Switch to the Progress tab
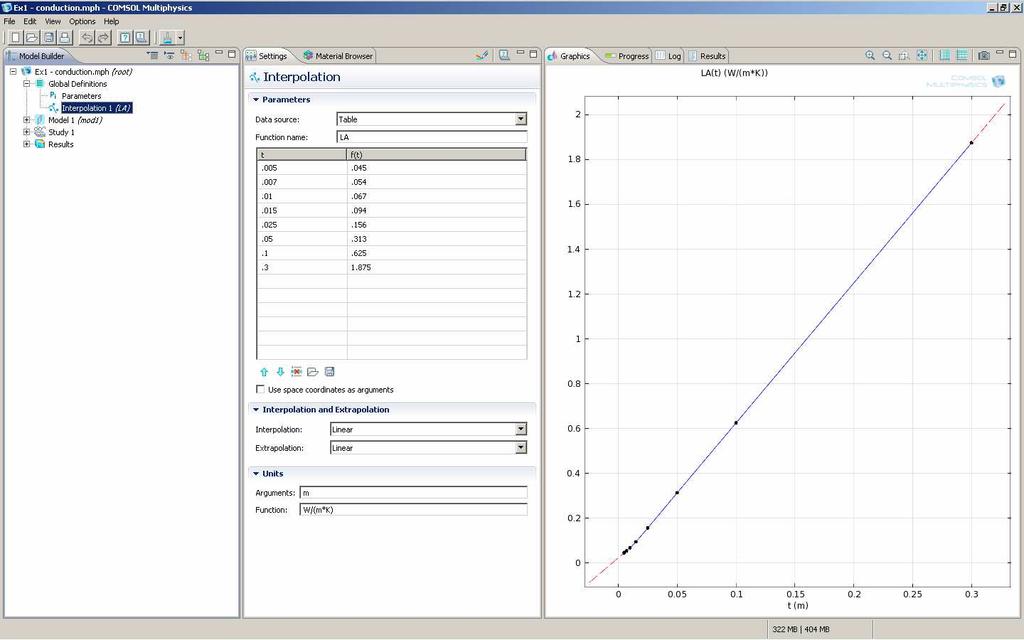Viewport: 1024px width, 640px height. point(627,56)
